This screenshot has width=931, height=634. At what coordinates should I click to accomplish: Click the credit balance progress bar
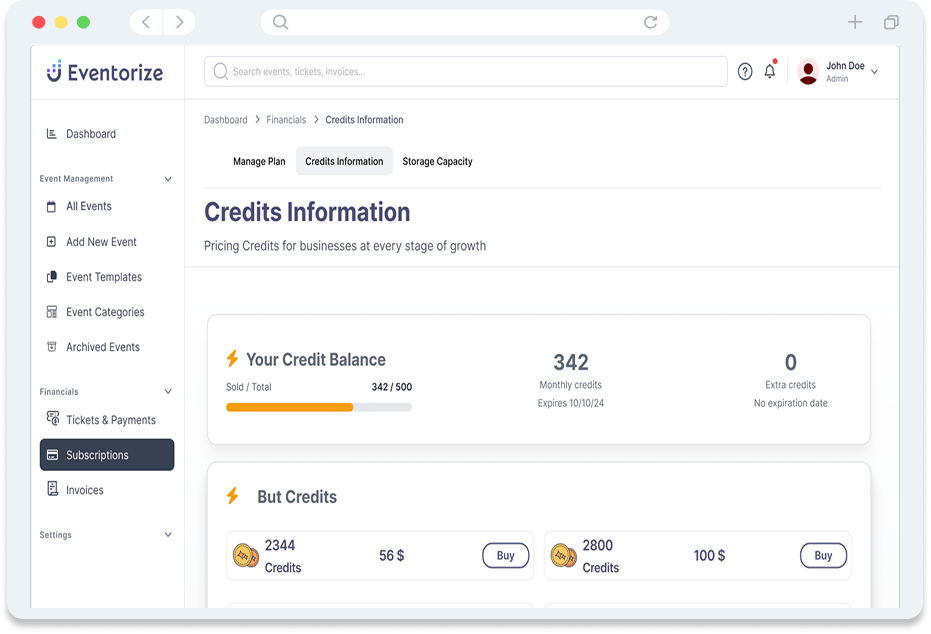[318, 407]
